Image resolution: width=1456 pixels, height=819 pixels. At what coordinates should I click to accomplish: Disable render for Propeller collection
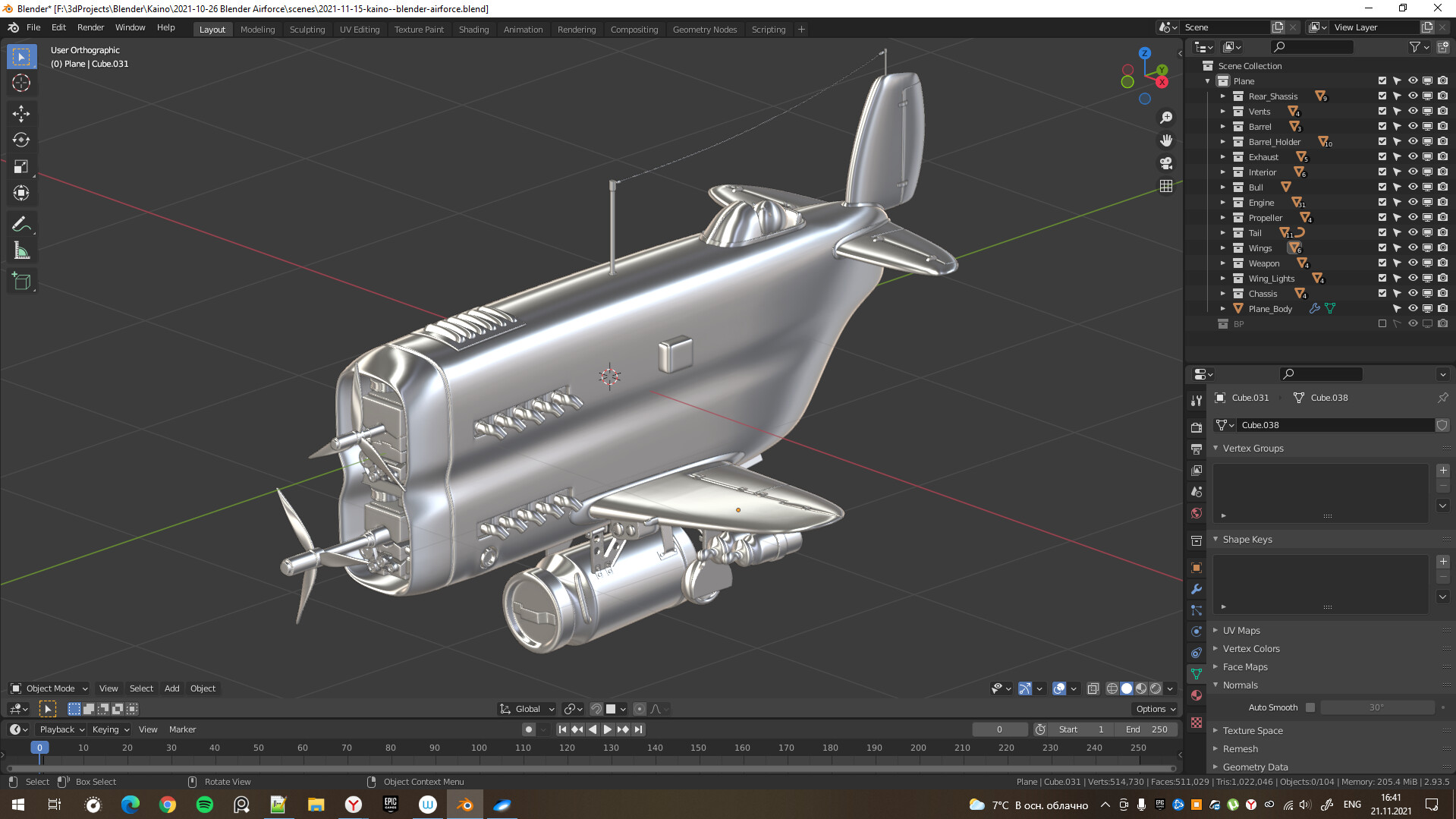pos(1442,218)
